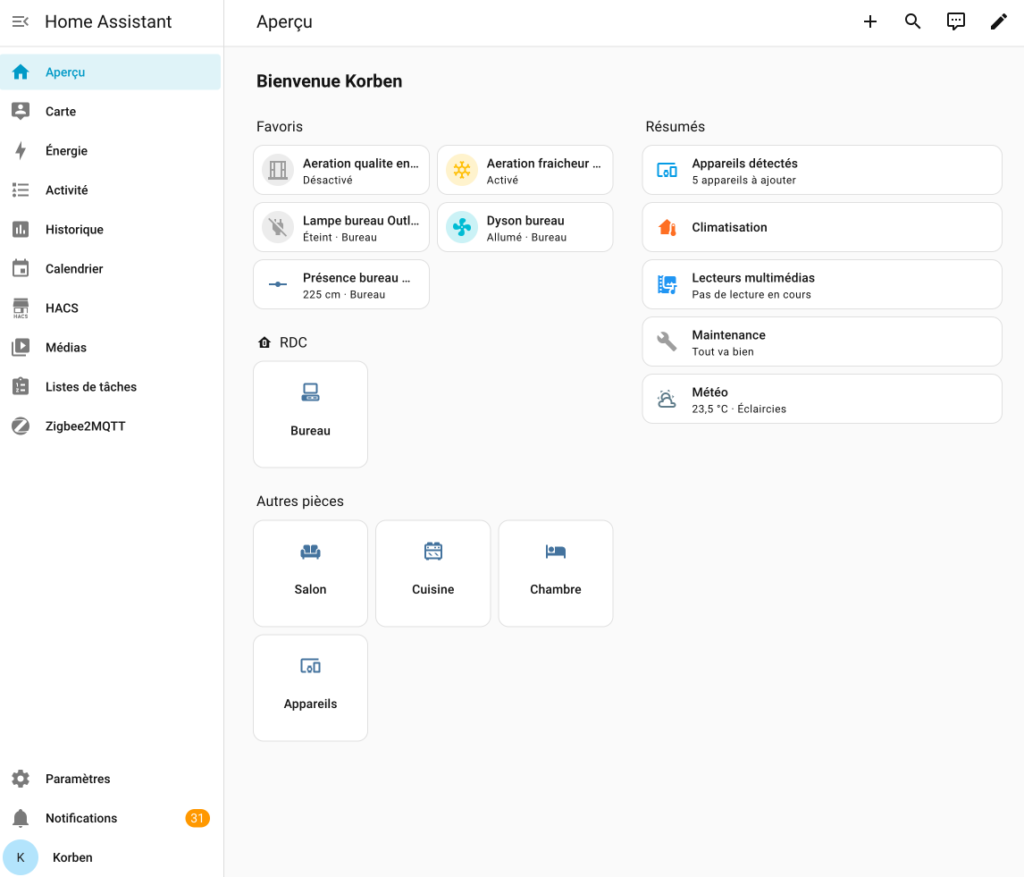1024x877 pixels.
Task: Click the Aperçu home icon in sidebar
Action: [20, 72]
